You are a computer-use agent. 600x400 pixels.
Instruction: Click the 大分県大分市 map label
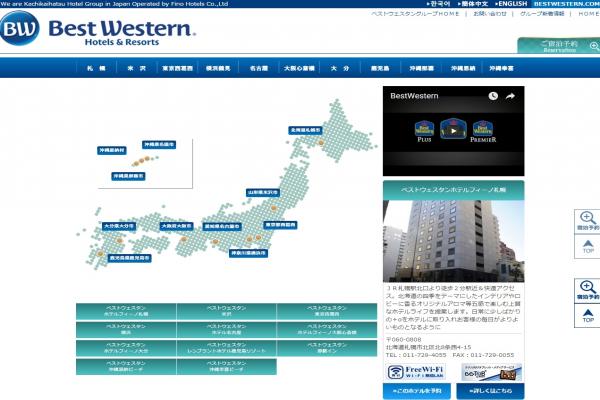coord(119,226)
